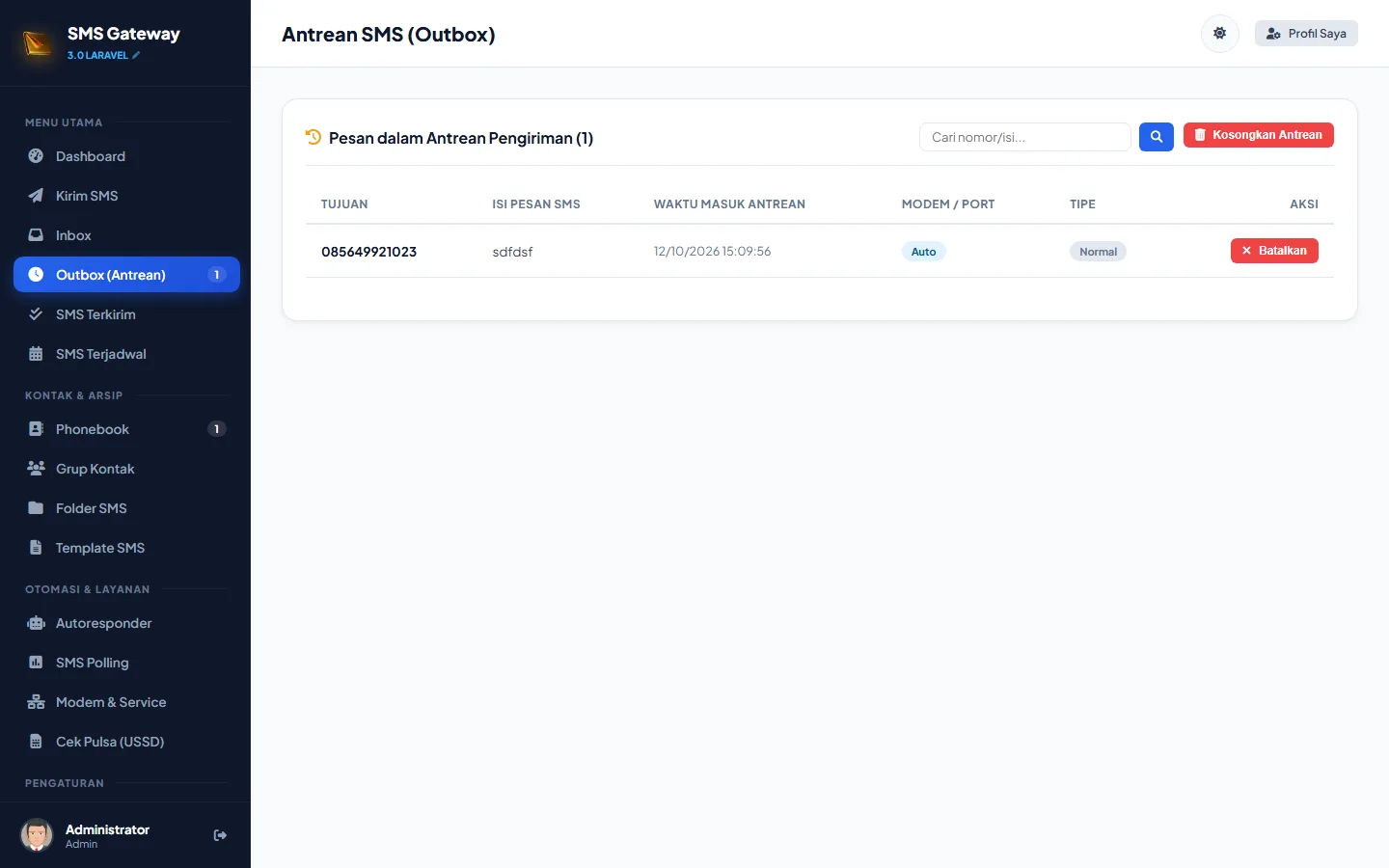Click the Cek Pulsa (USSD) calculator icon
This screenshot has height=868, width=1389.
36,742
